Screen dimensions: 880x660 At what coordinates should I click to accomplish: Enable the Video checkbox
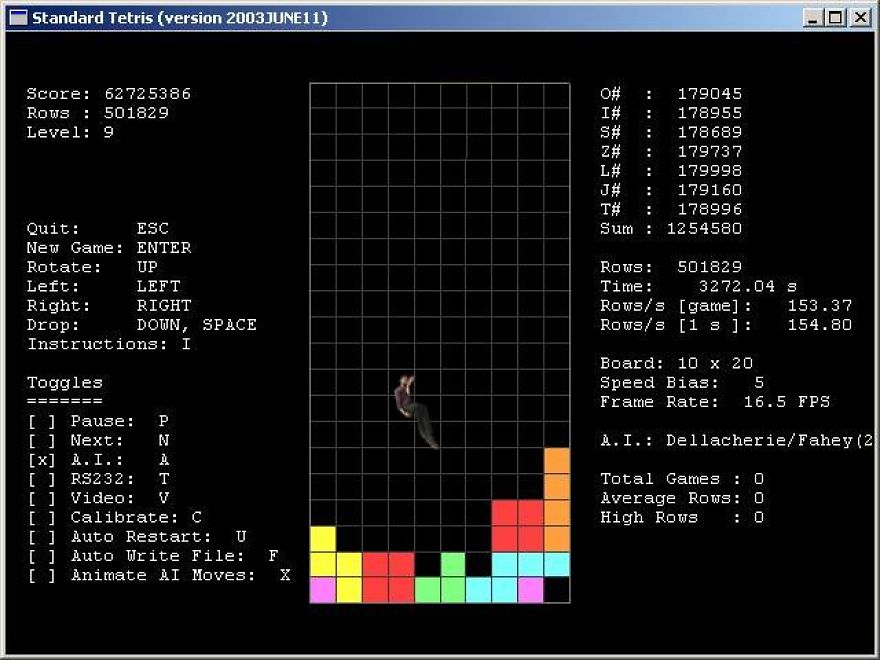42,498
